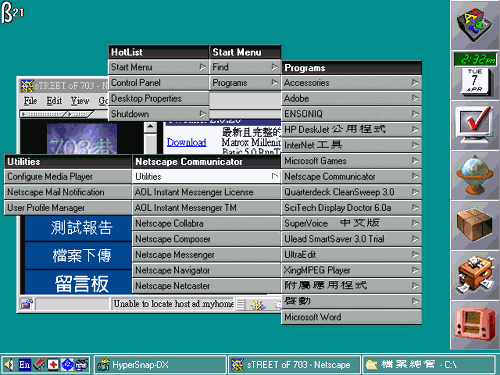Select Programs in the Start Menu

pos(245,83)
